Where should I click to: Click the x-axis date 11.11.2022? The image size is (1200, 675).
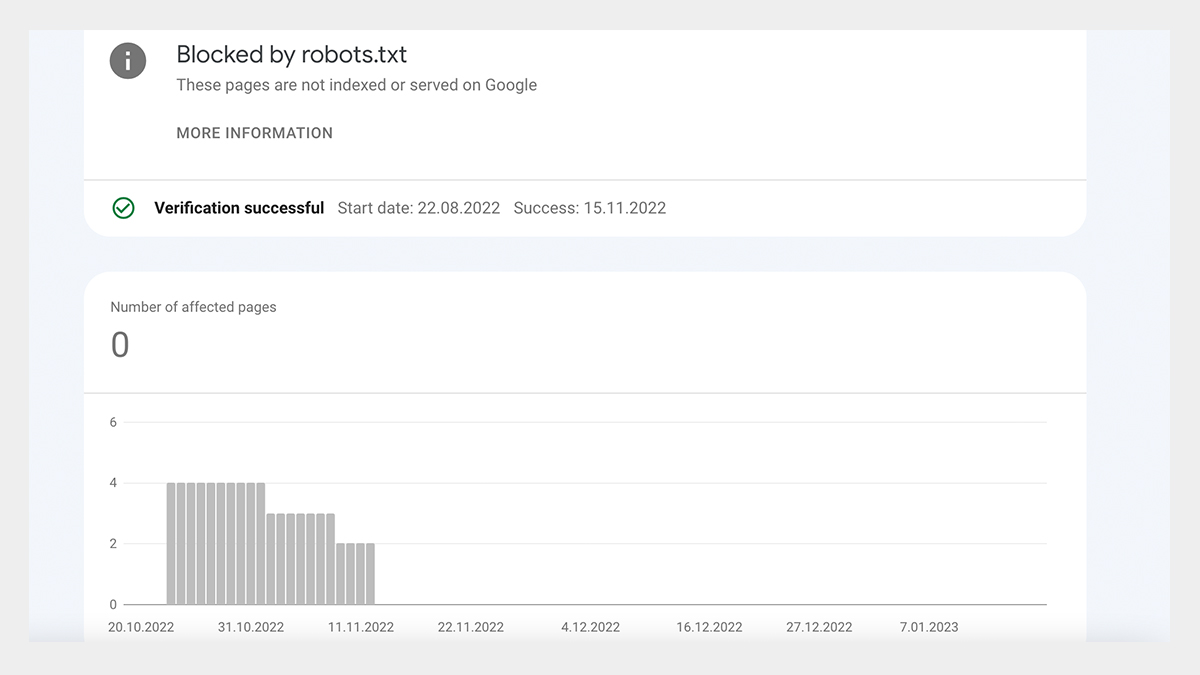point(361,627)
